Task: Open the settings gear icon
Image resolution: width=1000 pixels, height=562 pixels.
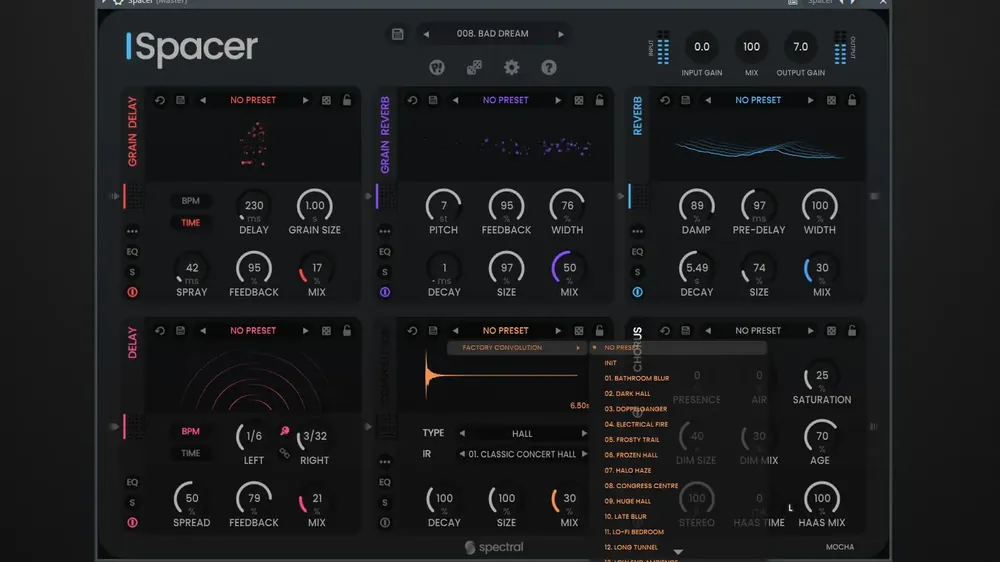Action: [x=511, y=67]
